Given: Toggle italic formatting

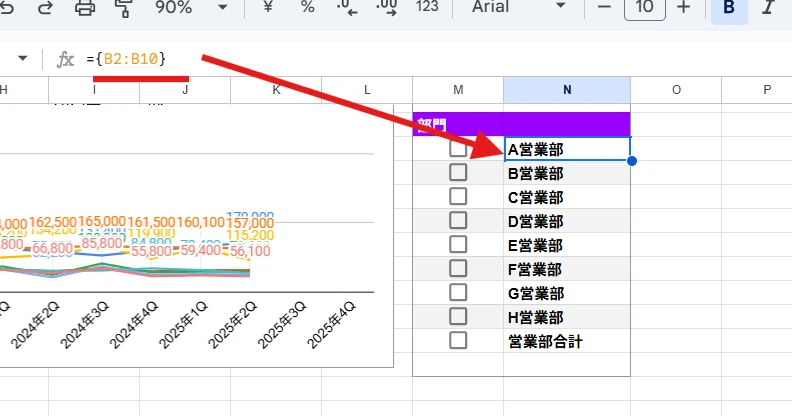Looking at the screenshot, I should click(x=768, y=7).
